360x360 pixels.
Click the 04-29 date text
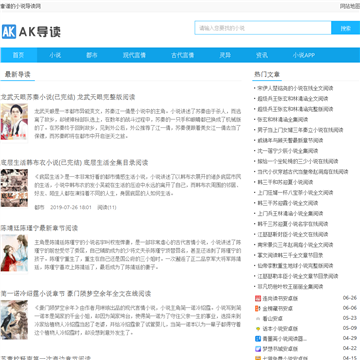tap(350, 338)
